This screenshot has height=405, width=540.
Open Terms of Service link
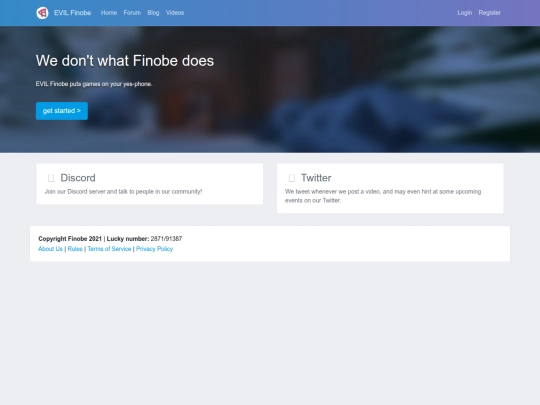[x=109, y=249]
